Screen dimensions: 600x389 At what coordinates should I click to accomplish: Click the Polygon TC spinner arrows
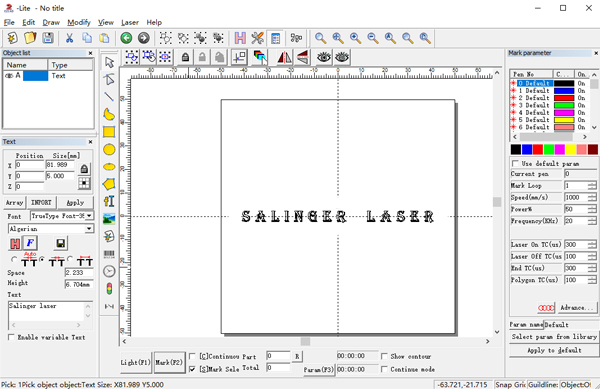click(592, 280)
